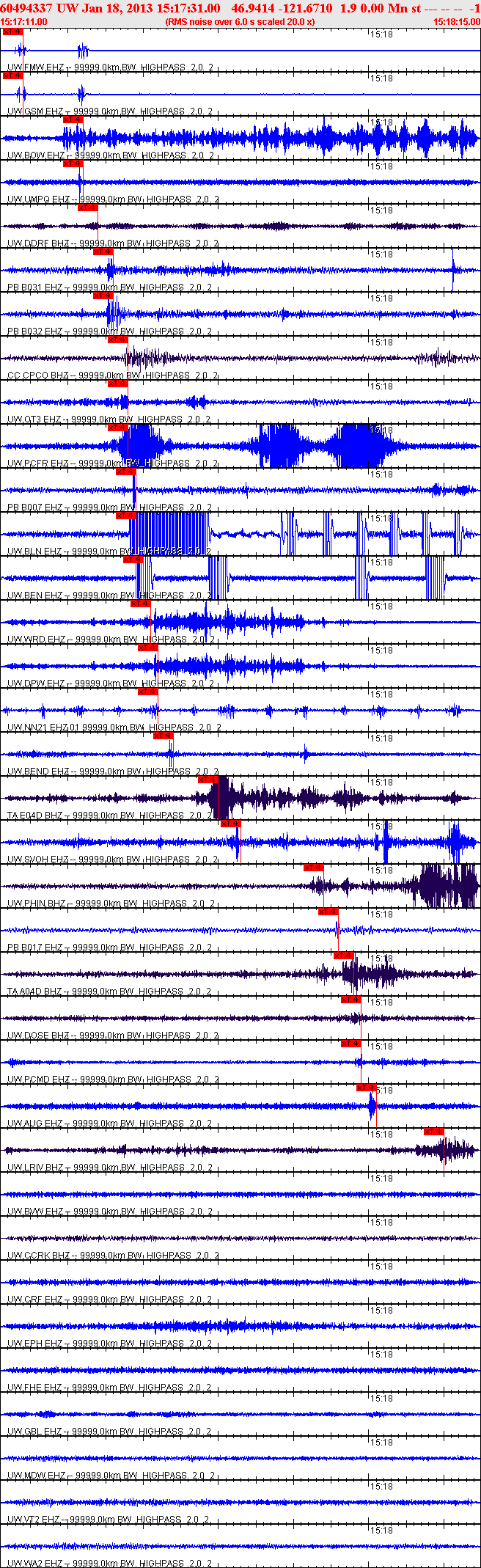Select the 'UW.PHIN BHZ' channel label
The width and height of the screenshot is (481, 1568).
coord(37,904)
